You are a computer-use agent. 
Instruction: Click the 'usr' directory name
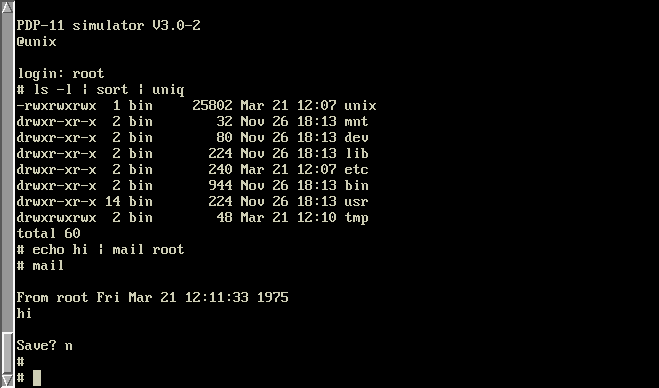[x=356, y=202]
